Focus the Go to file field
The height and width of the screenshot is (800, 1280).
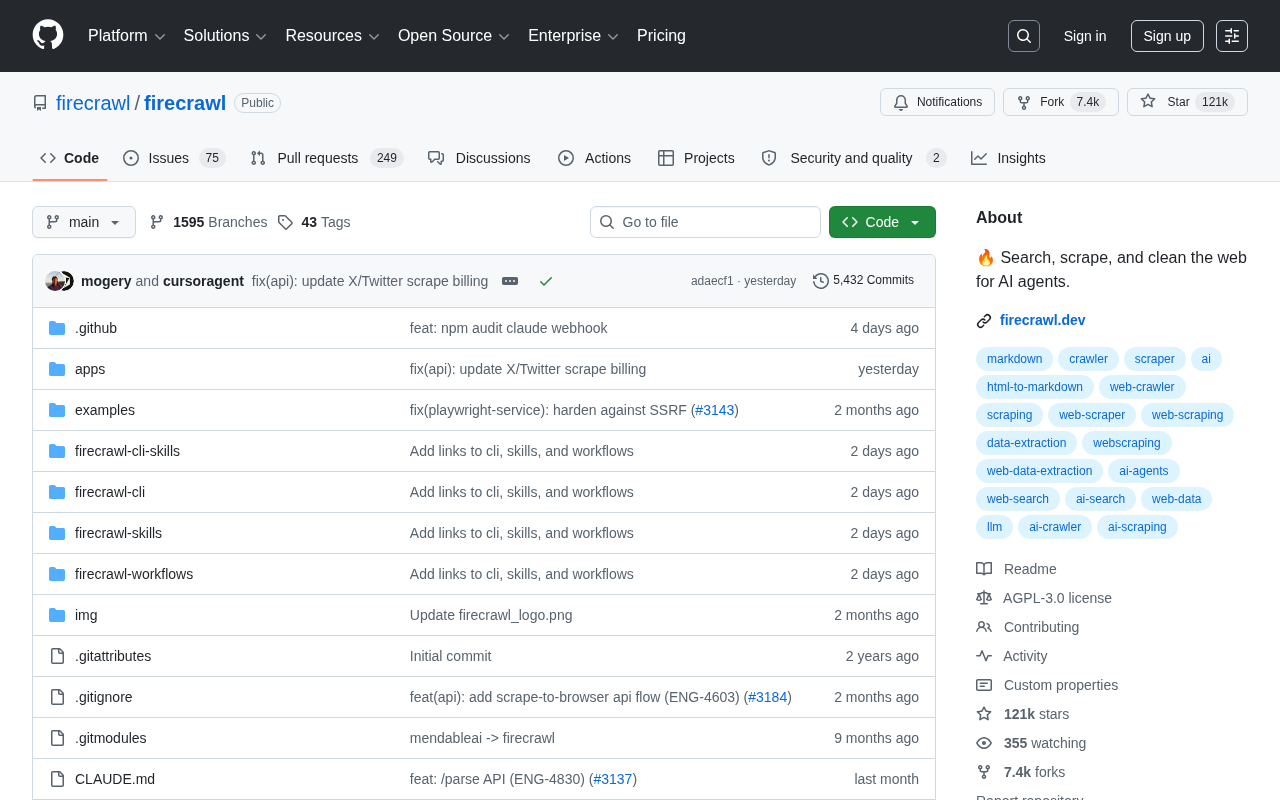pos(705,222)
